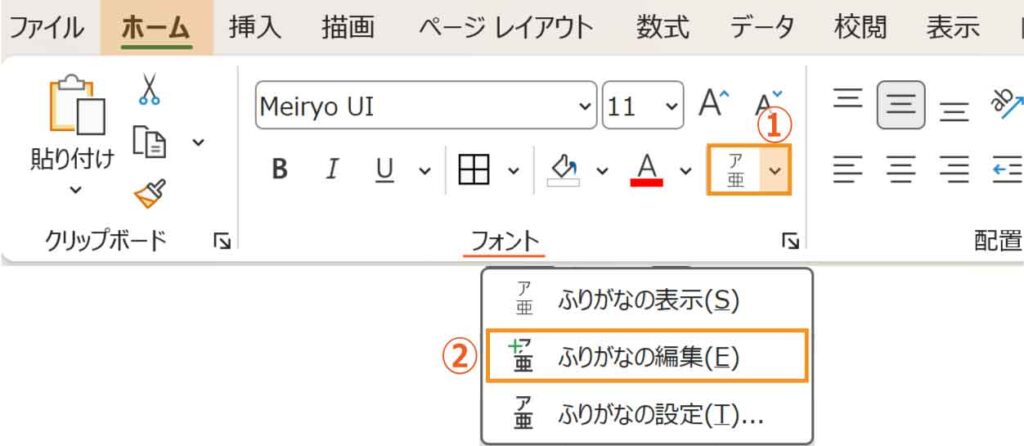Expand the Borders options arrow
1024x446 pixels.
click(514, 170)
